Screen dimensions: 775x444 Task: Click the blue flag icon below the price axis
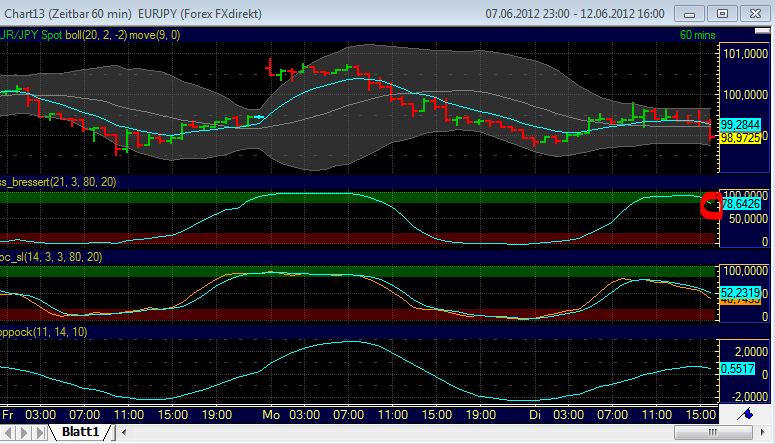pyautogui.click(x=745, y=414)
